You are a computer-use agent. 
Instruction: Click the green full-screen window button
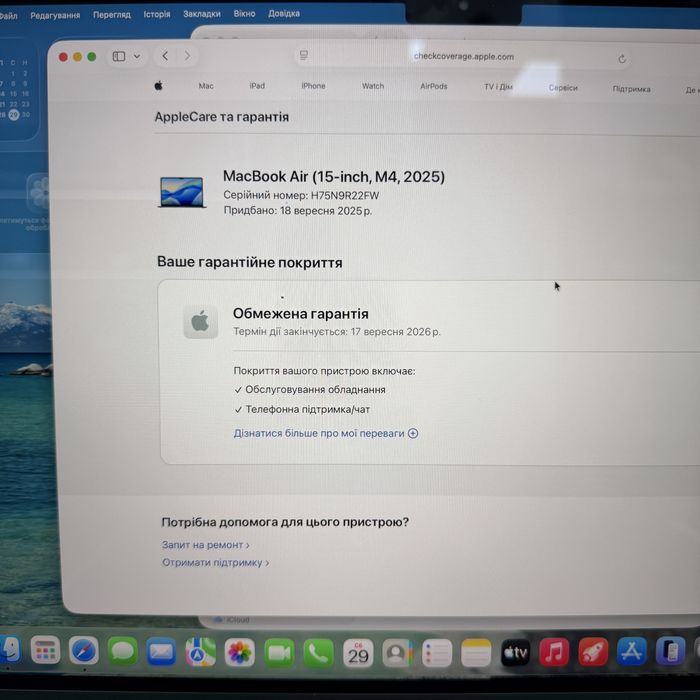[92, 57]
